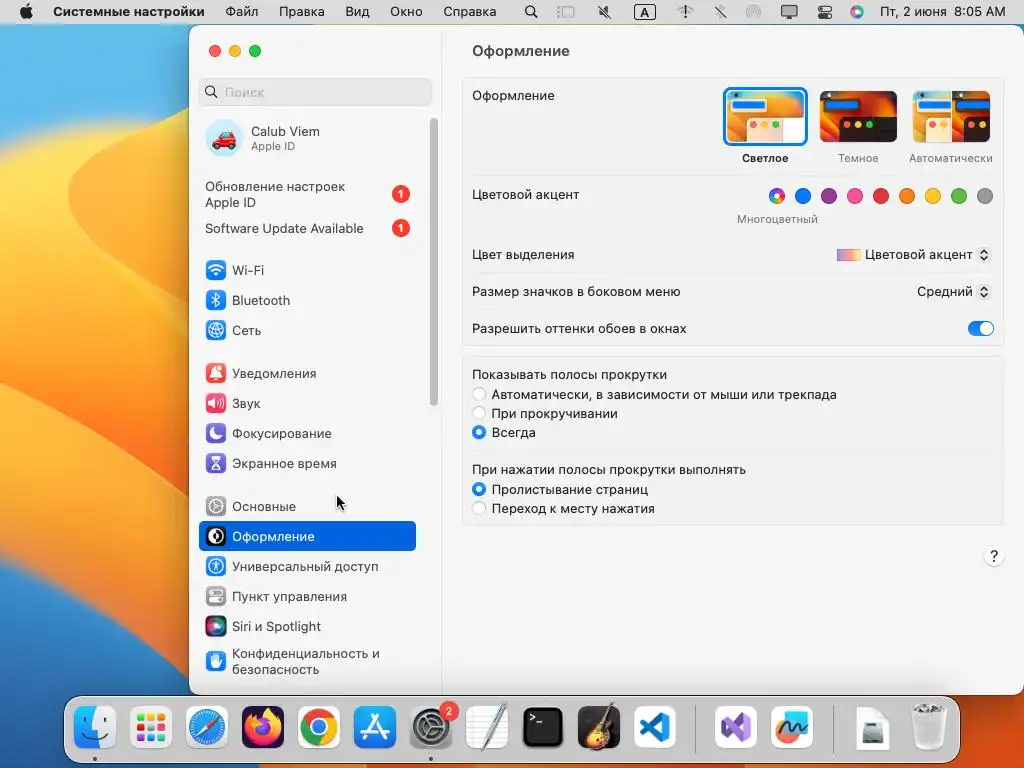Click Software Update Available row
This screenshot has height=768, width=1024.
(x=307, y=229)
